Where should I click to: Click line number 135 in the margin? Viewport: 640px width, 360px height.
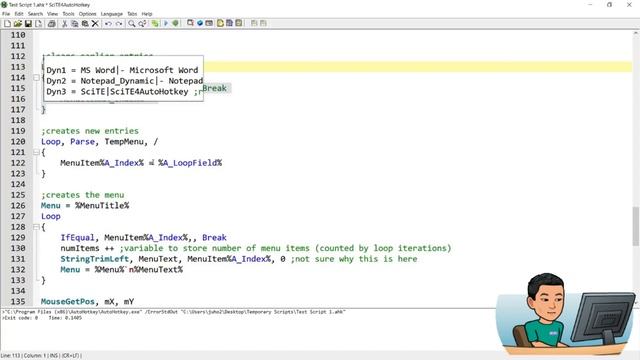(x=18, y=302)
